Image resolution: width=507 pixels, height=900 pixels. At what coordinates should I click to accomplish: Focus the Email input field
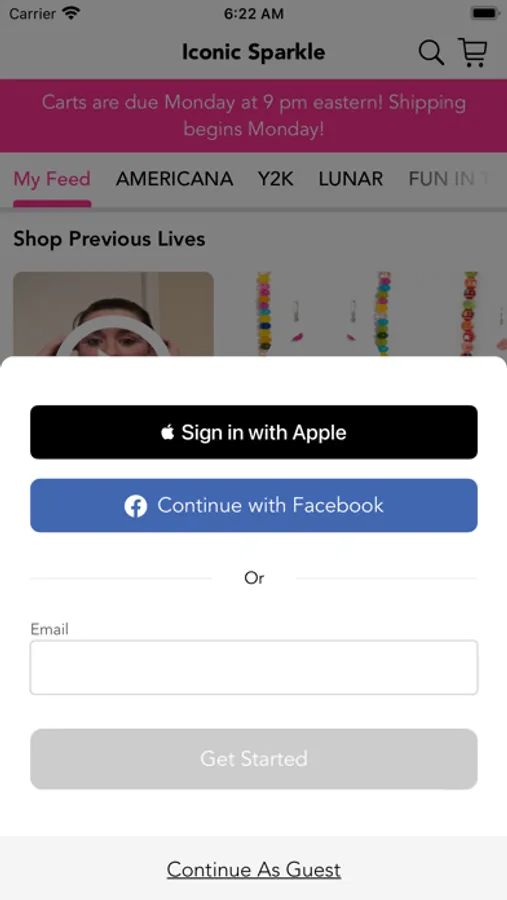click(254, 668)
